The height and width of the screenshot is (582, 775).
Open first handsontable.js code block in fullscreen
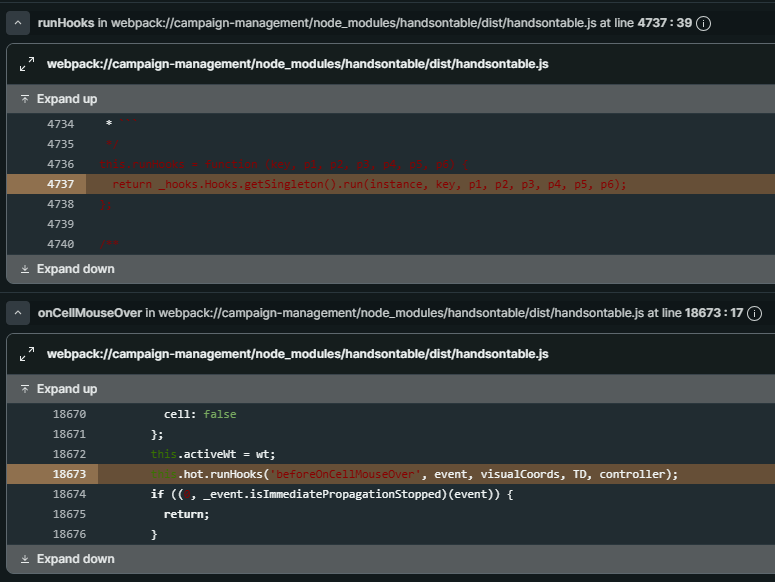point(27,64)
